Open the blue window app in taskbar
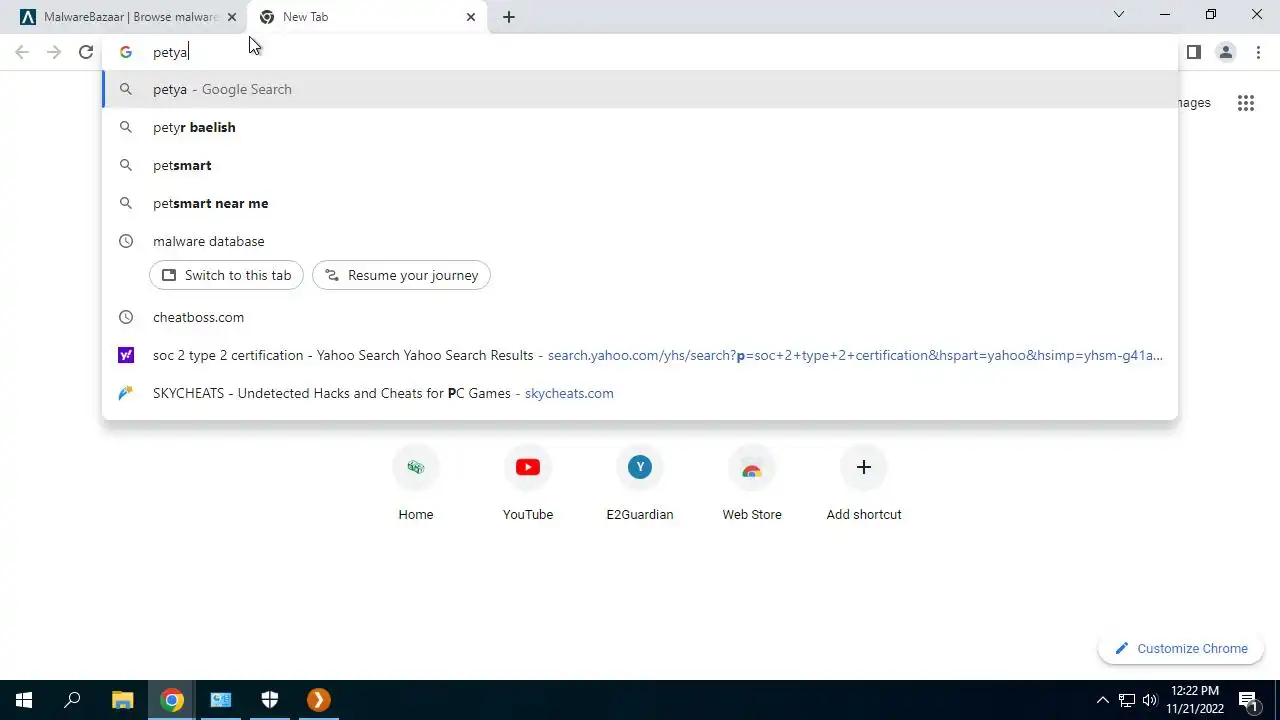 tap(221, 700)
